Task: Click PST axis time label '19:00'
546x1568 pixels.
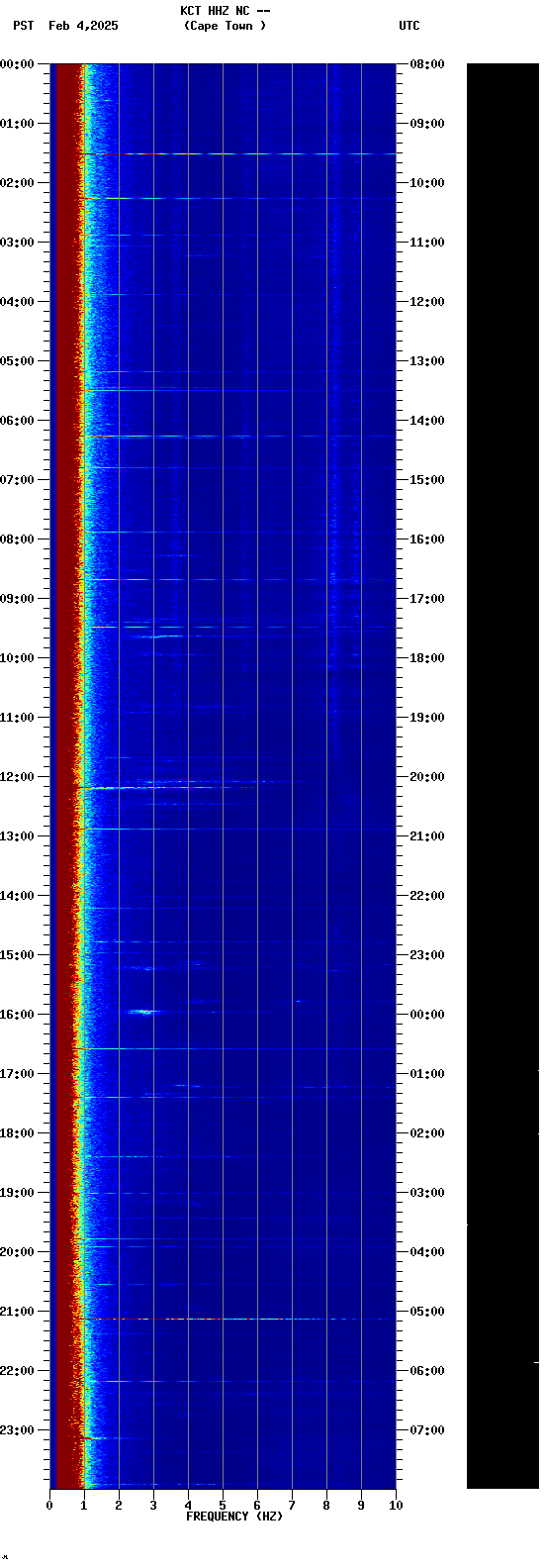Action: [18, 1193]
